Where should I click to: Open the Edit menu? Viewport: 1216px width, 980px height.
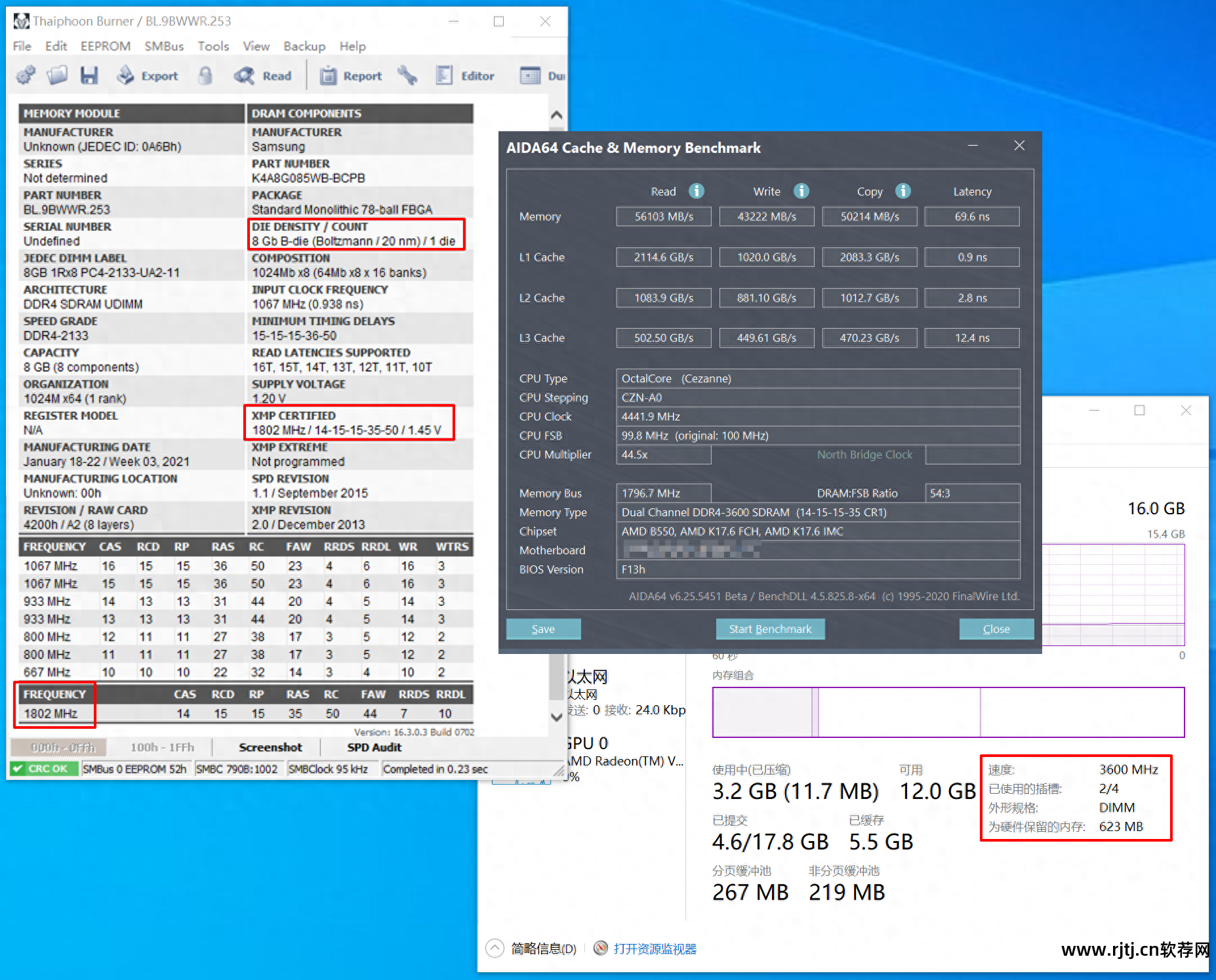[x=56, y=46]
